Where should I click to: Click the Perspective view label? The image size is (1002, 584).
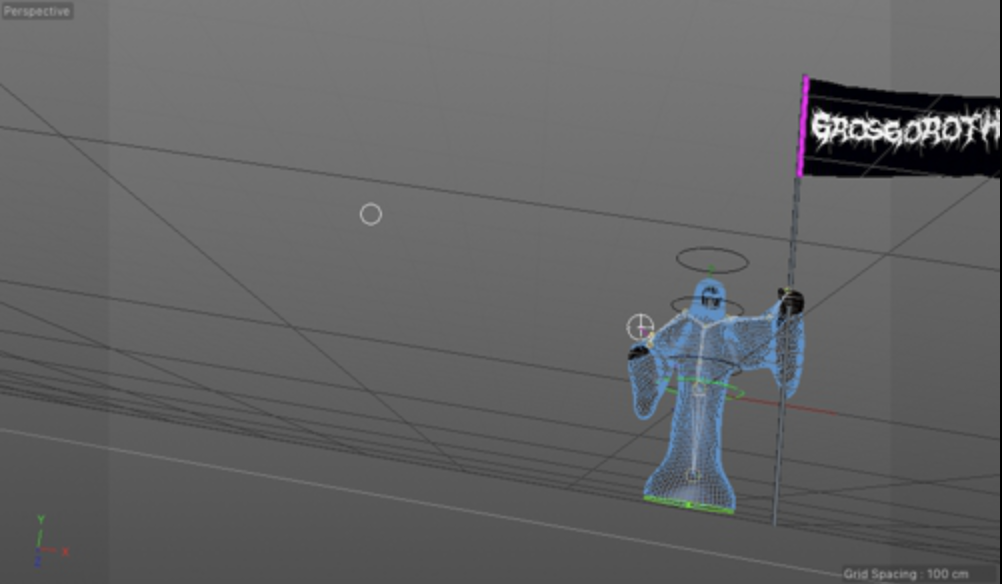[37, 11]
